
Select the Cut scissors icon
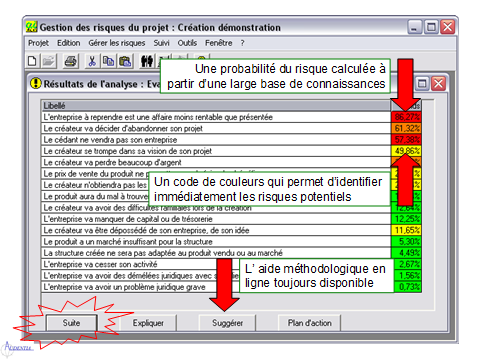pos(92,61)
